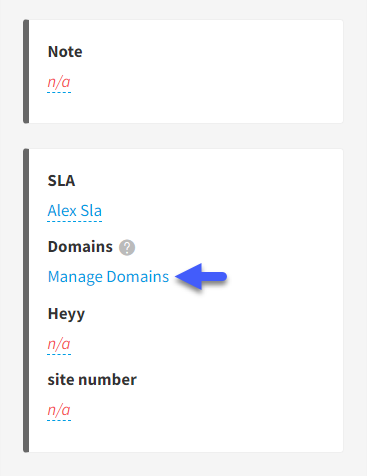Click the help question mark beside Domains
The image size is (367, 476).
click(127, 248)
